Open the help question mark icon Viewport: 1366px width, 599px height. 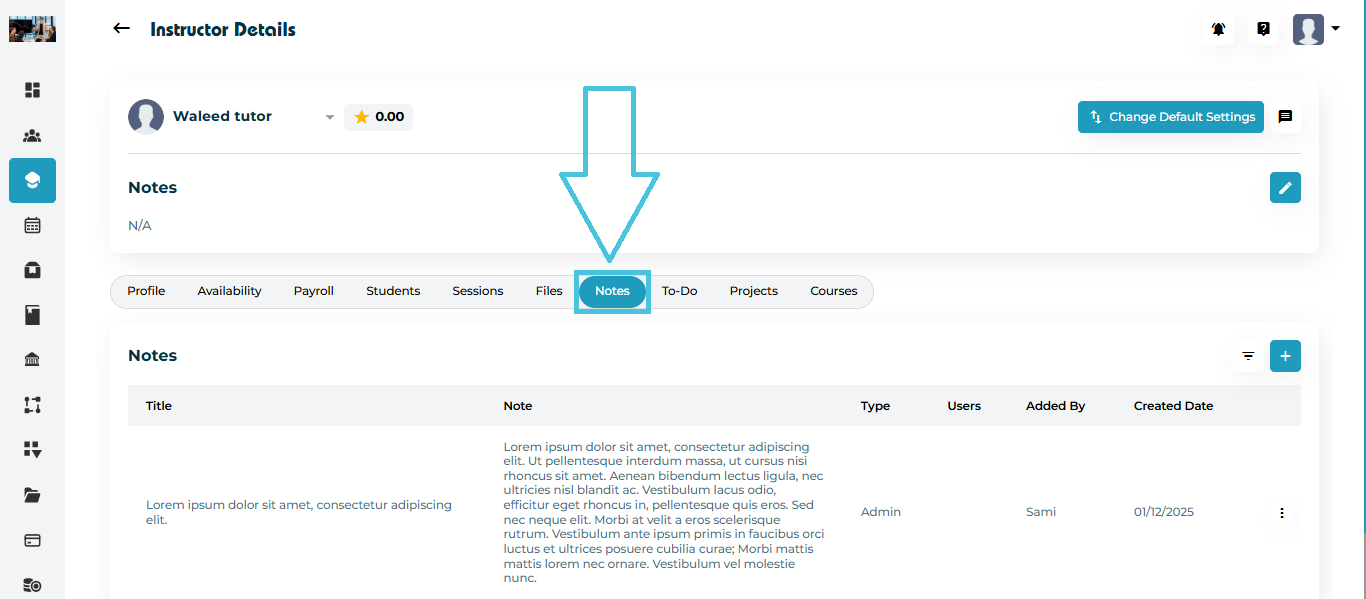[x=1263, y=29]
